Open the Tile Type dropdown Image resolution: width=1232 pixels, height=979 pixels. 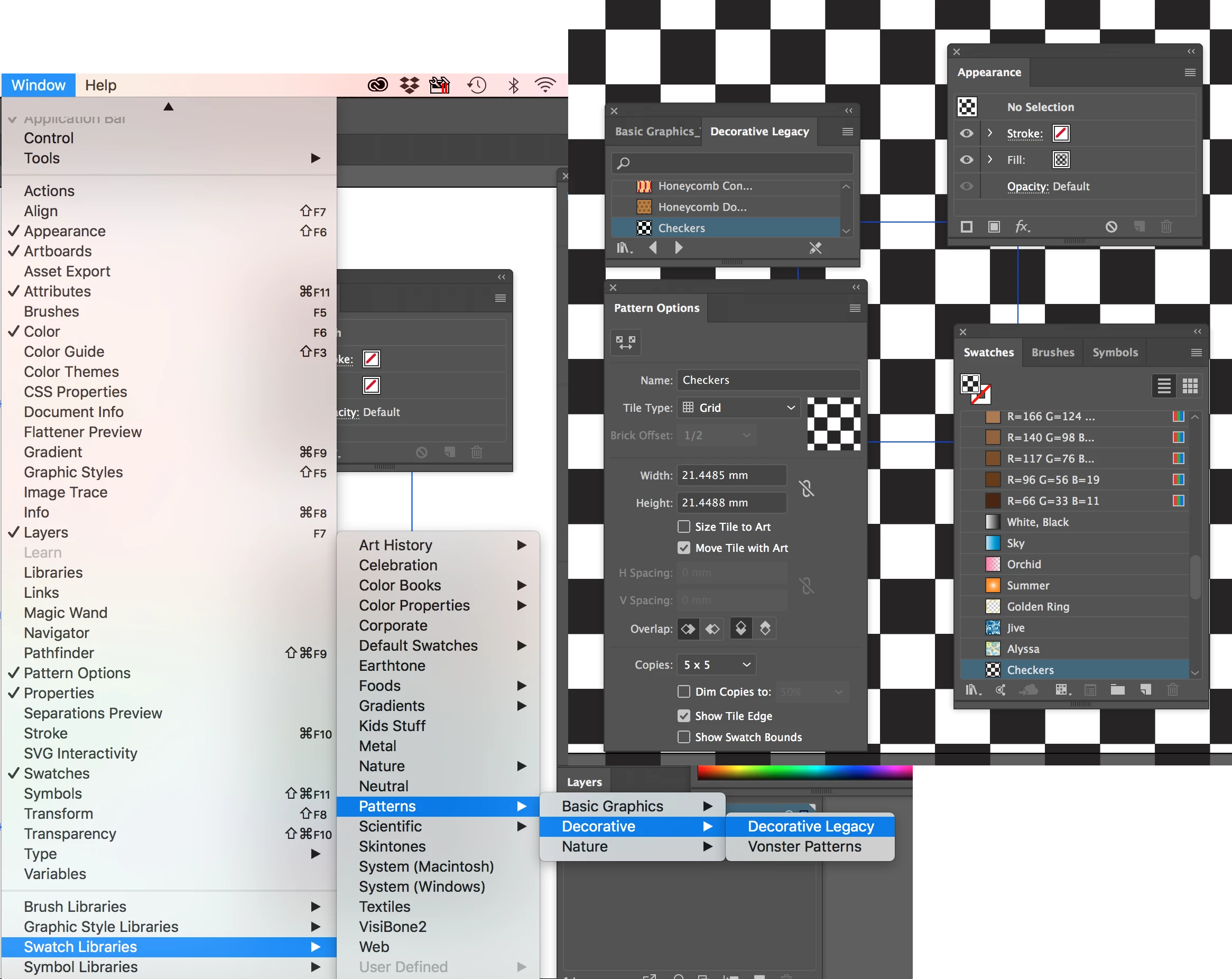738,408
